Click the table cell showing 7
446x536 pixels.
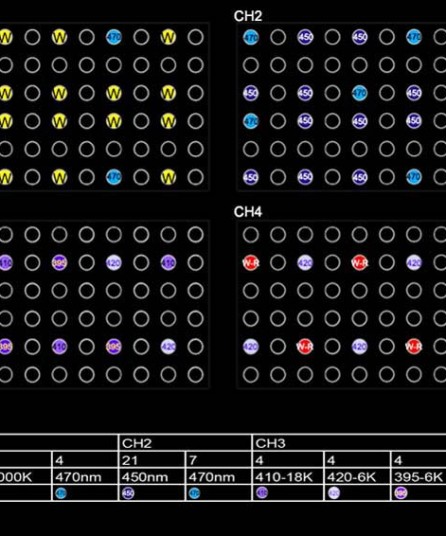218,460
